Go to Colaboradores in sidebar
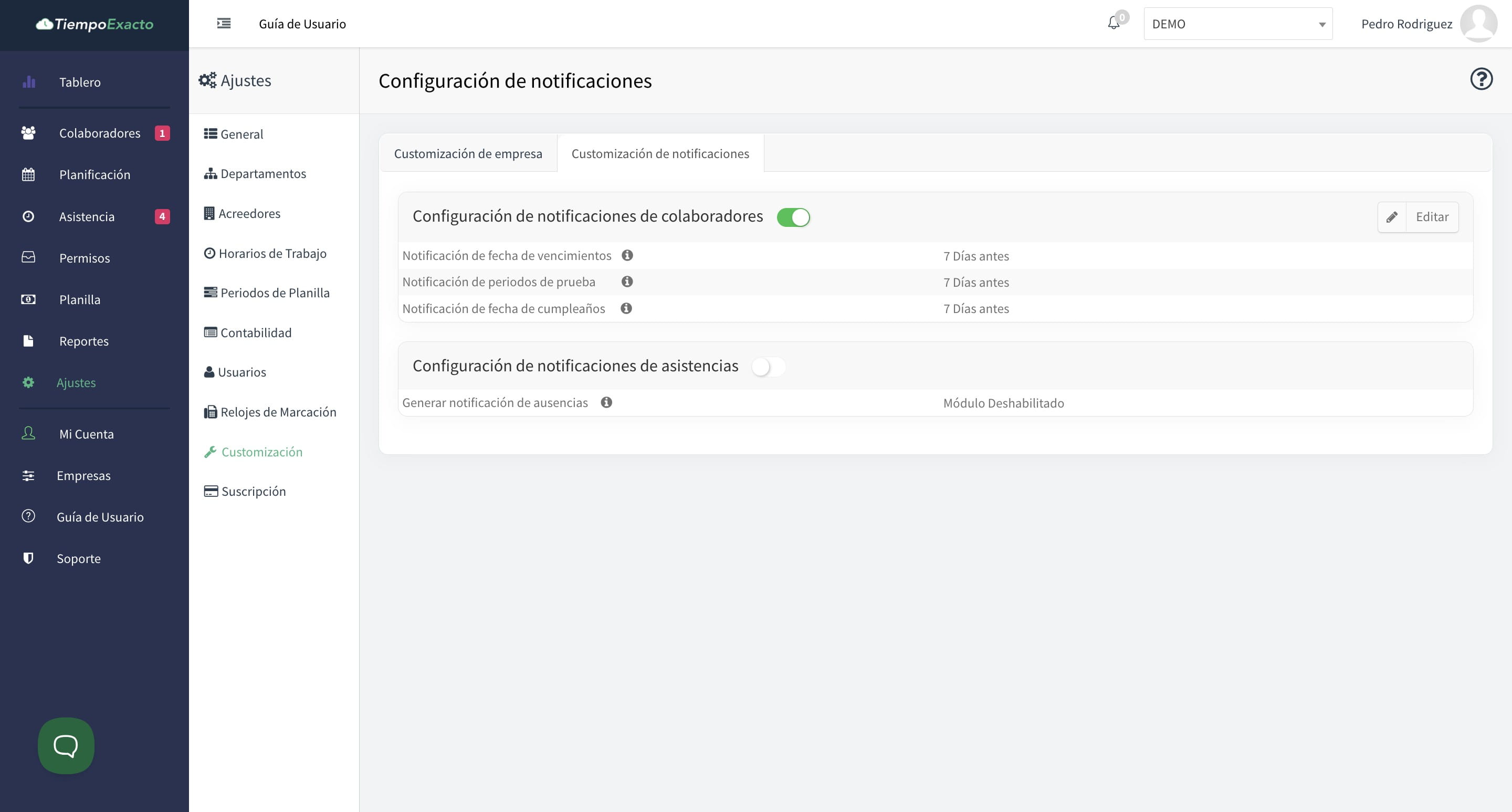The height and width of the screenshot is (812, 1512). 99,133
